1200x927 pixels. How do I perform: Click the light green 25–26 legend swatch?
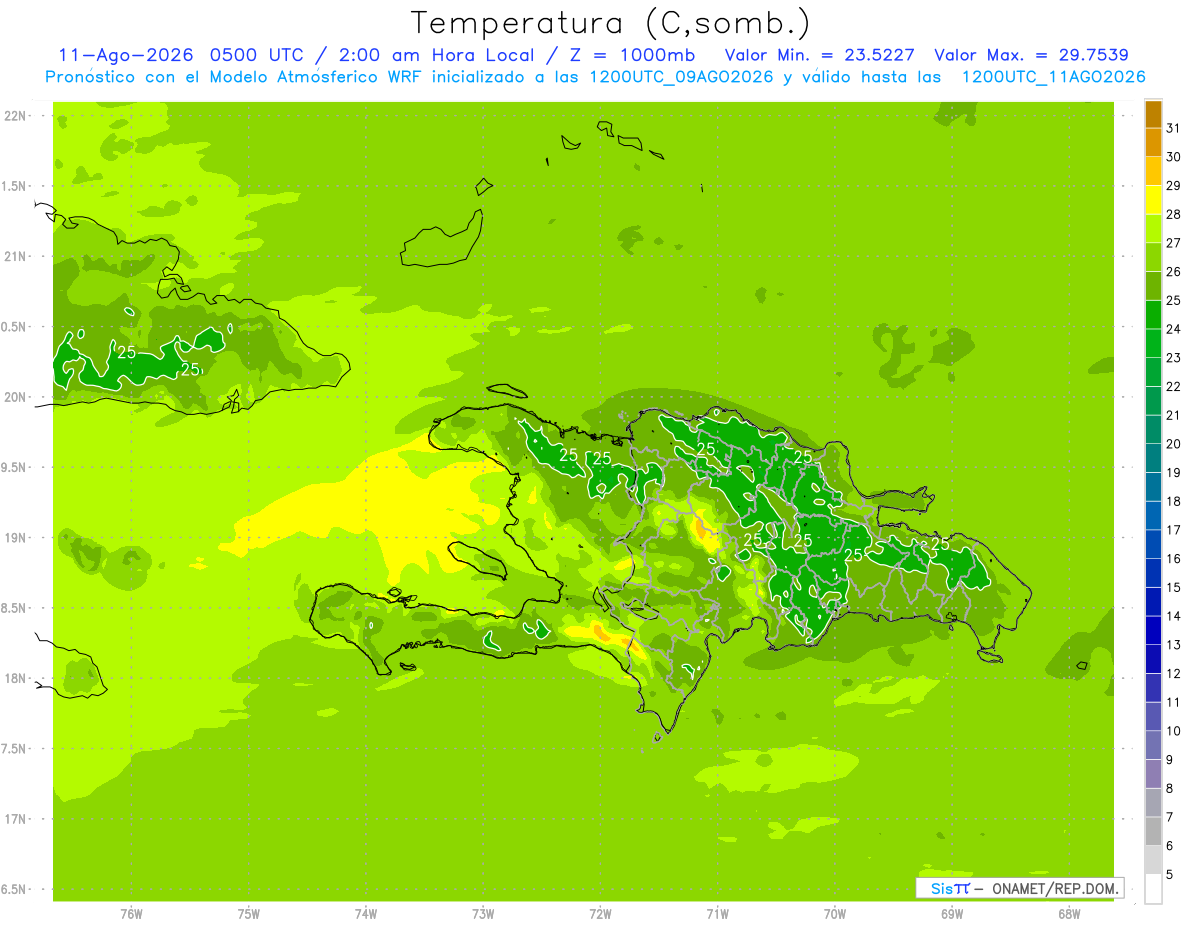1153,257
